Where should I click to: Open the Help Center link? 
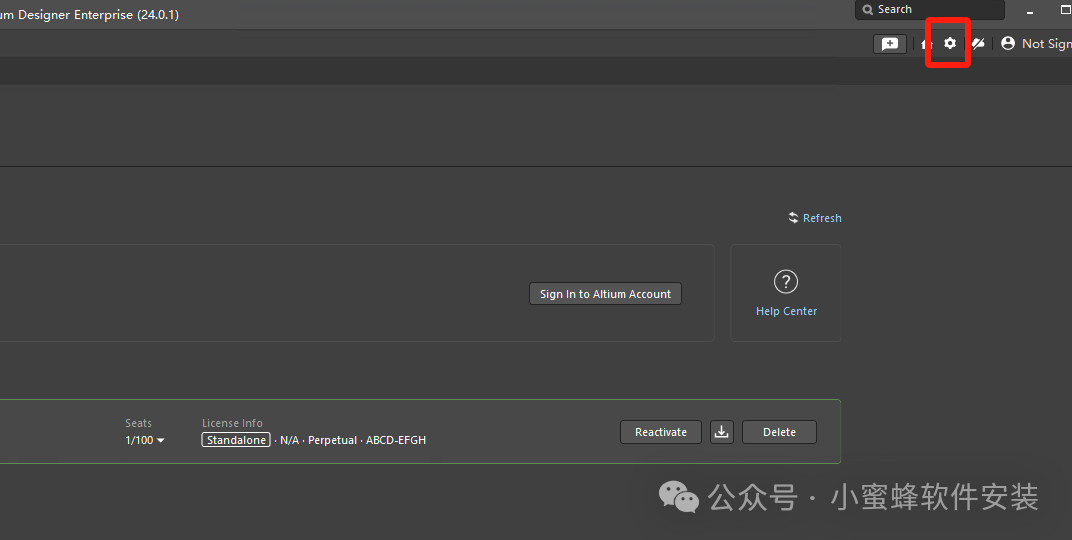point(786,311)
